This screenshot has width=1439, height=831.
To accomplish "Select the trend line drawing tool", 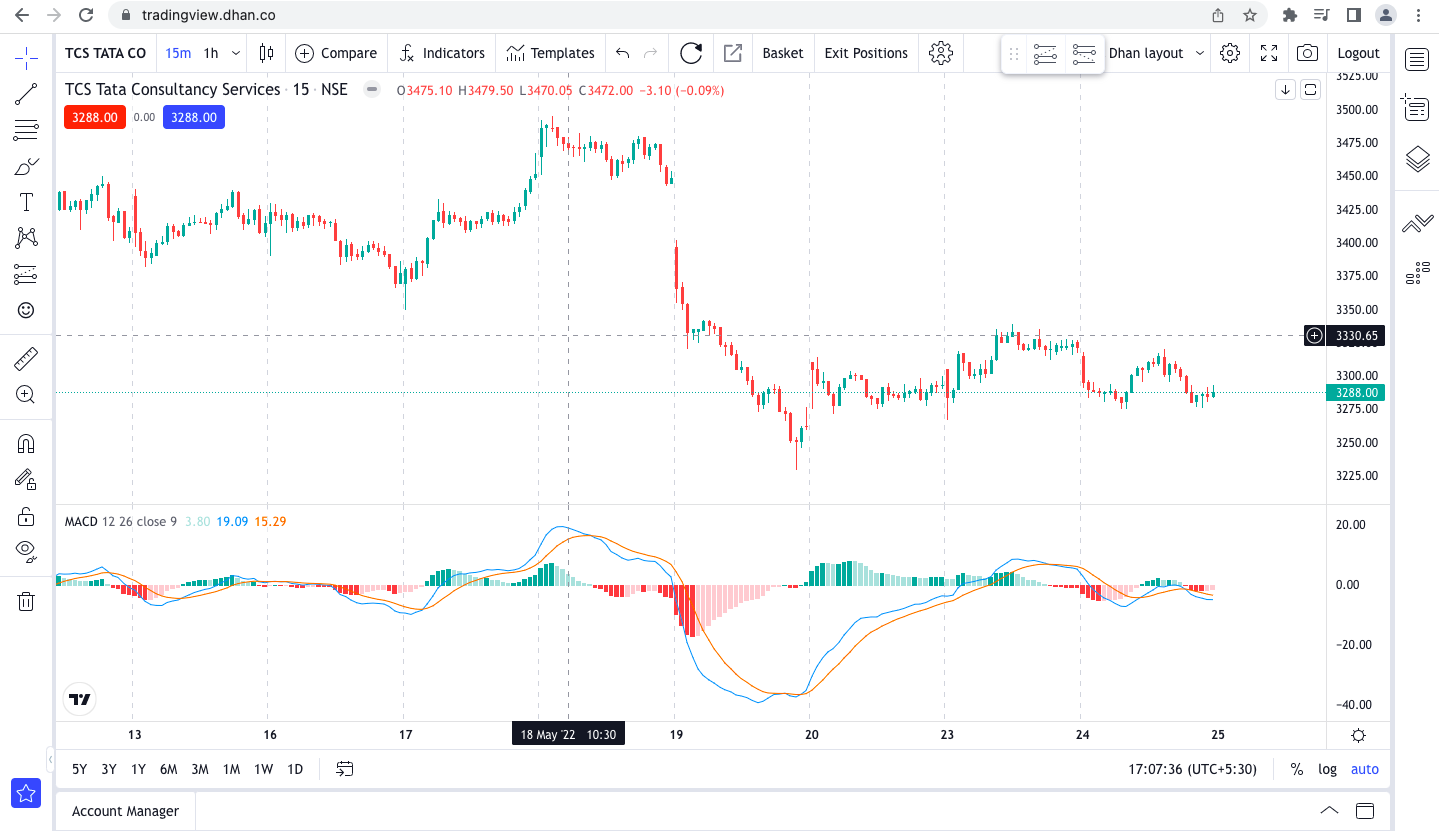I will 26,95.
